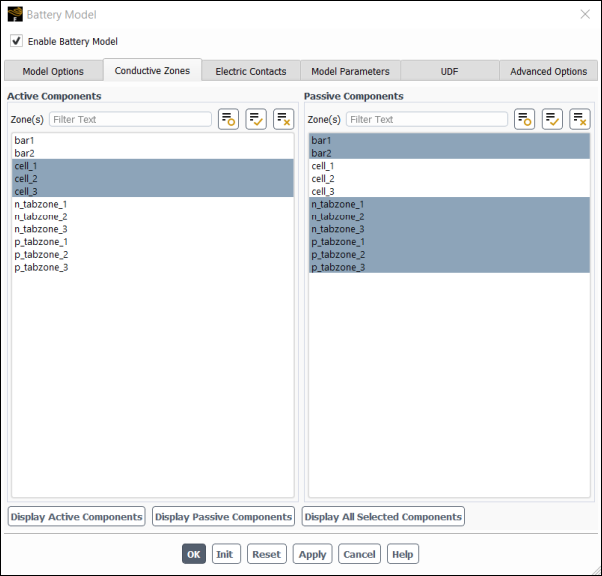Click the Display Active Components button
This screenshot has height=576, width=602.
[x=76, y=517]
